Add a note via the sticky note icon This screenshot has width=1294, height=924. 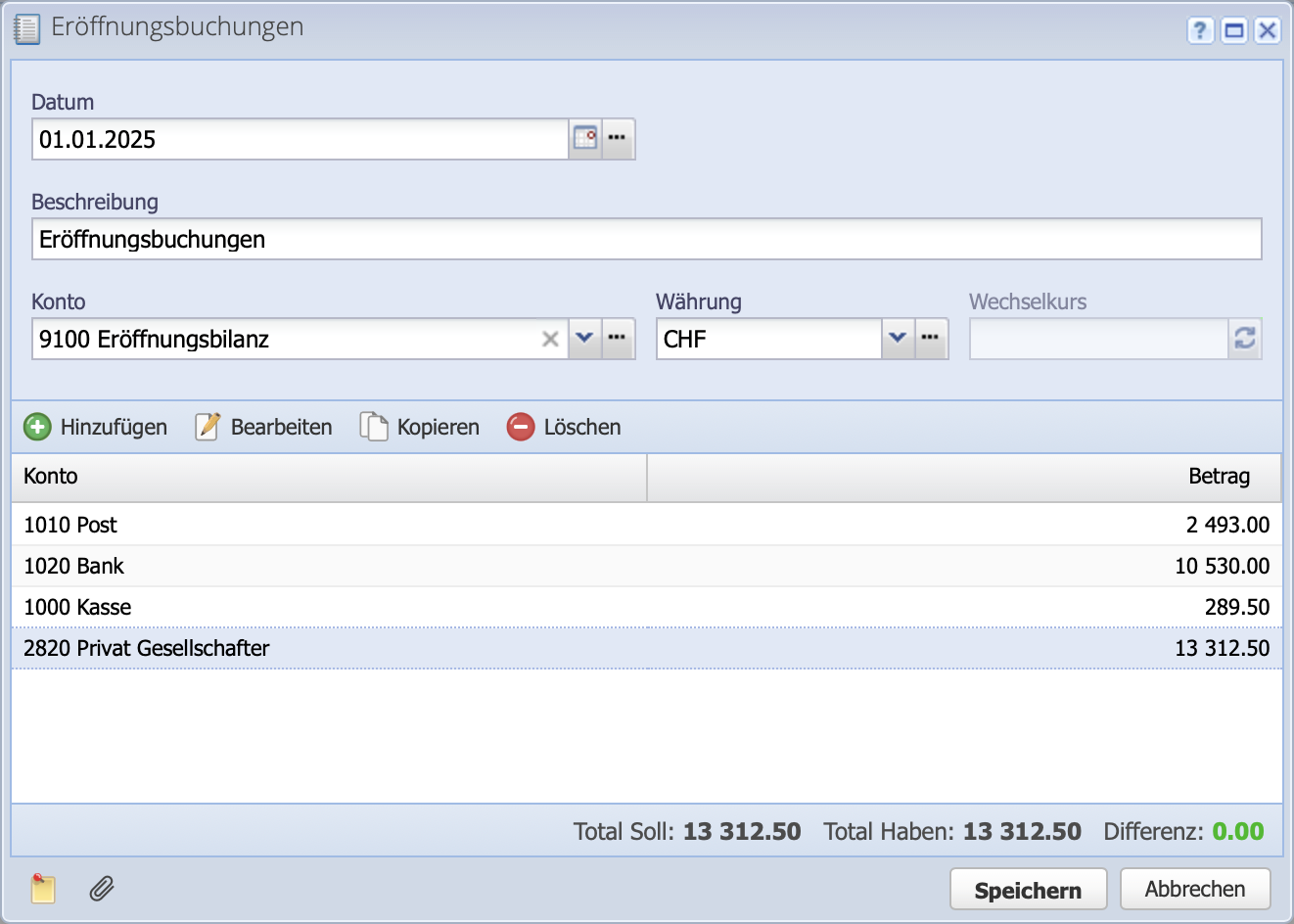(44, 889)
